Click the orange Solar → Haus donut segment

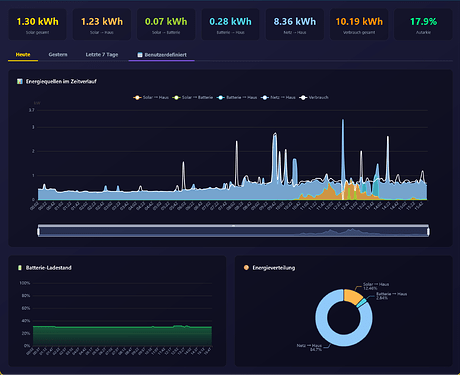coord(352,296)
